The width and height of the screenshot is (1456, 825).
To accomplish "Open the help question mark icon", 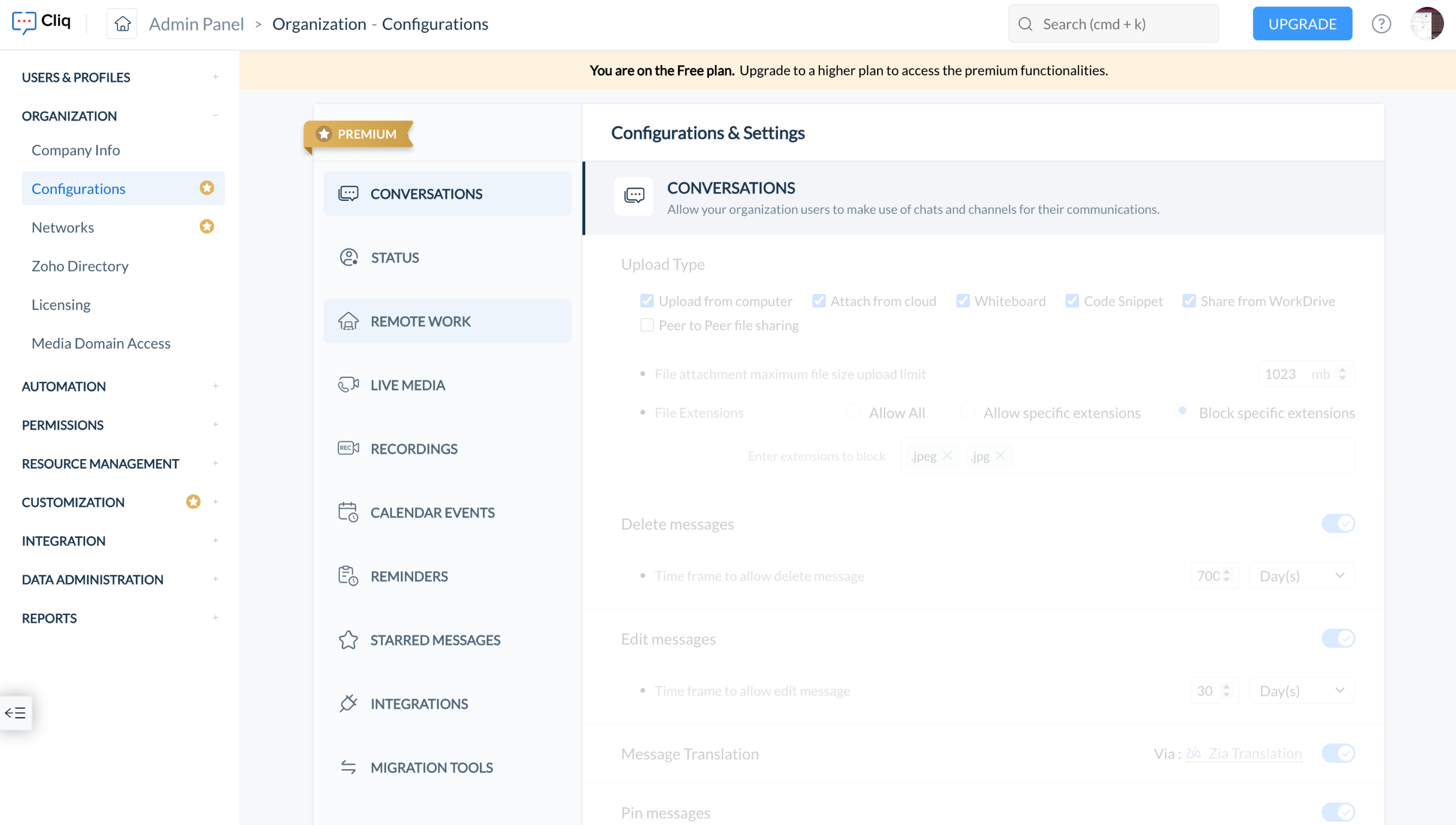I will click(x=1381, y=24).
